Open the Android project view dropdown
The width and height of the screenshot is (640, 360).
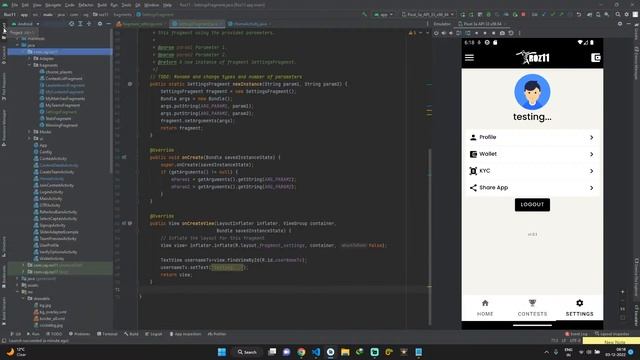click(26, 24)
